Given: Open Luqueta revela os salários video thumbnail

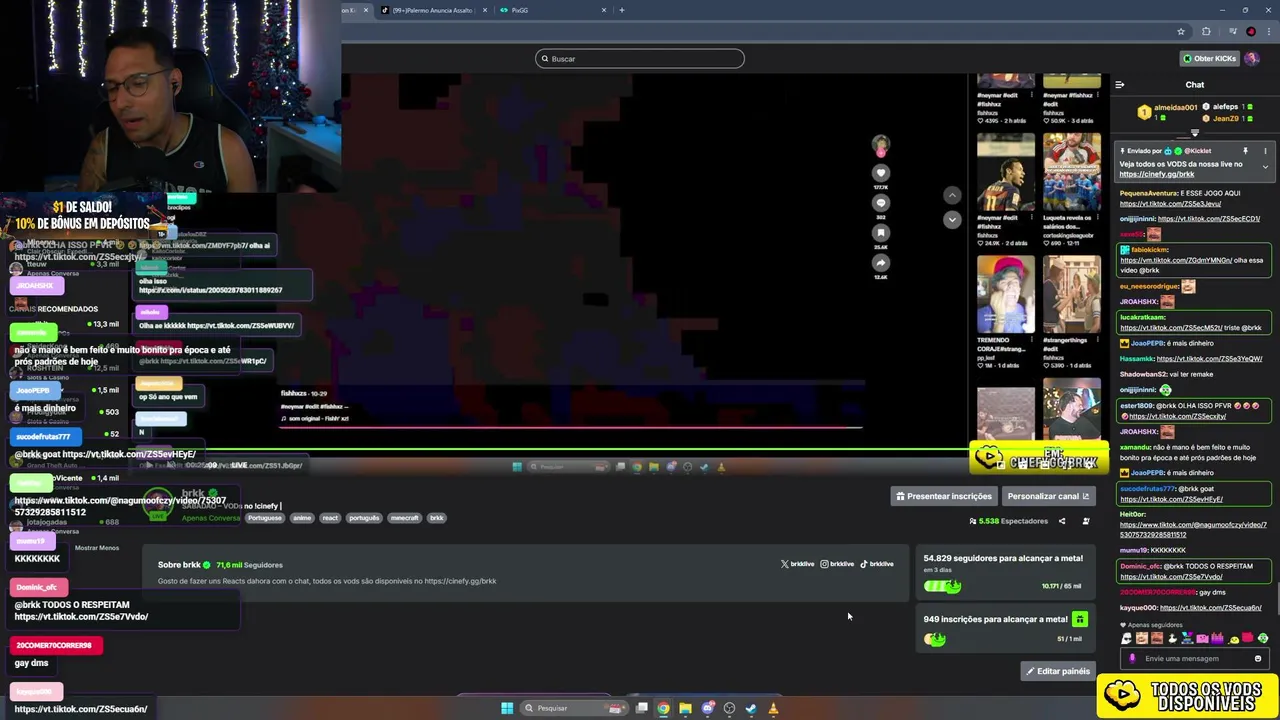Looking at the screenshot, I should 1072,172.
